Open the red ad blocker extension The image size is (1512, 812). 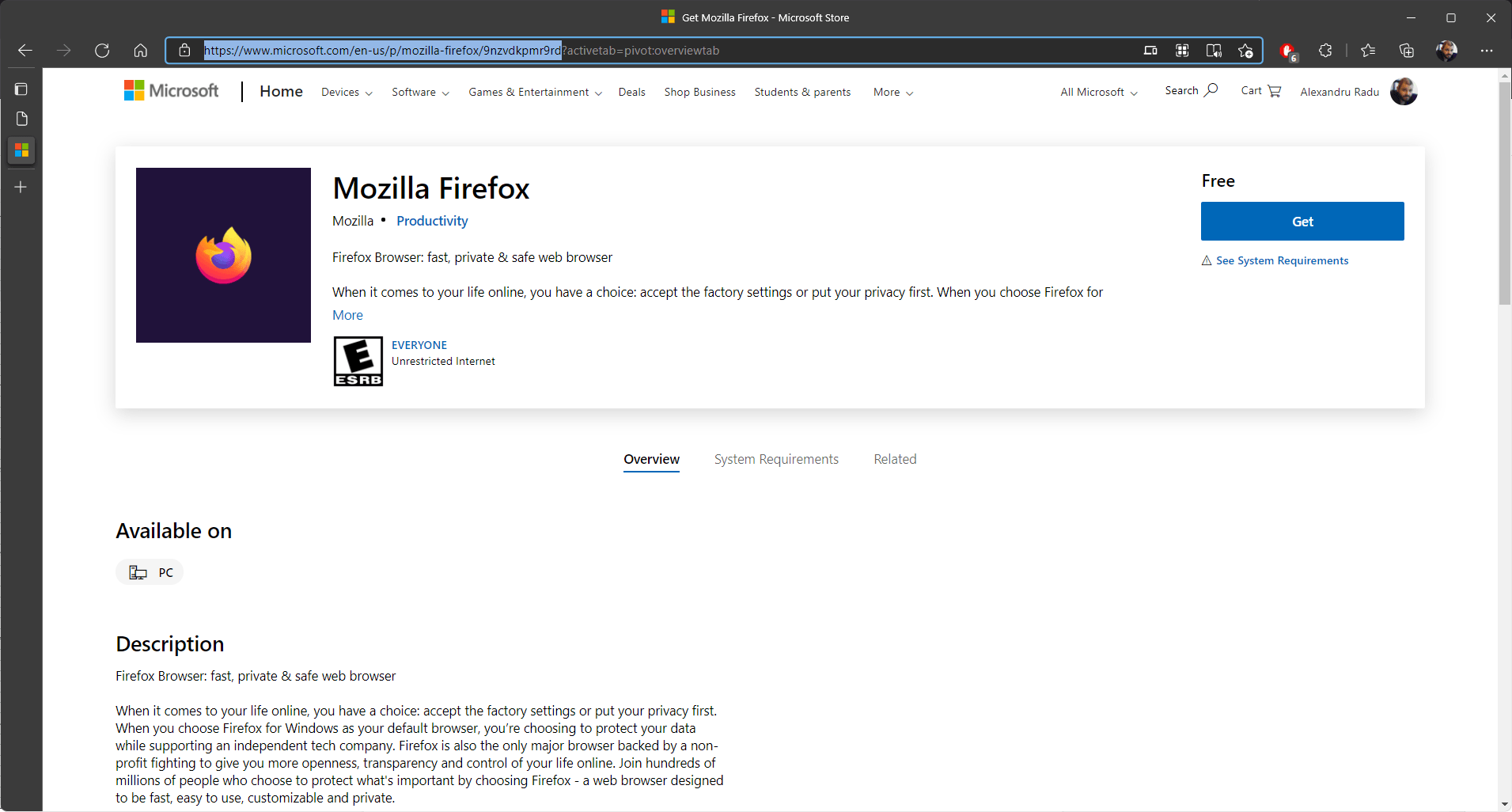click(x=1287, y=51)
